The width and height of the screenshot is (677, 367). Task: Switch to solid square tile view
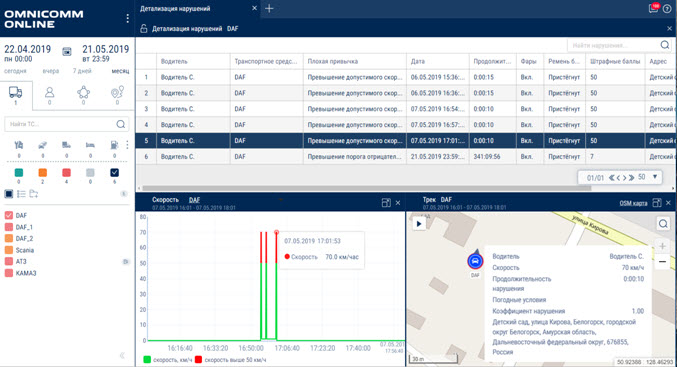[9, 194]
